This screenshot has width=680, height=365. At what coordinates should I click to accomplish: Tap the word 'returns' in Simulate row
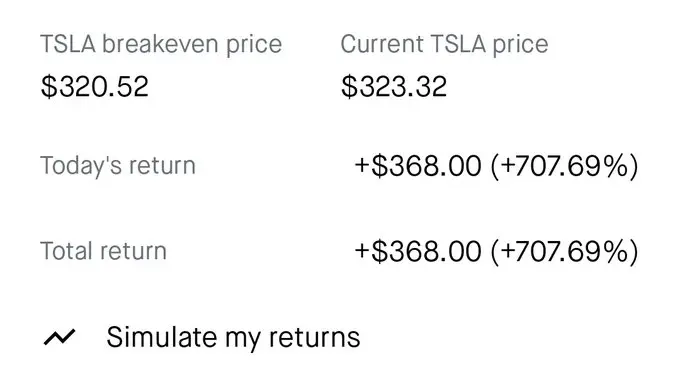coord(314,338)
